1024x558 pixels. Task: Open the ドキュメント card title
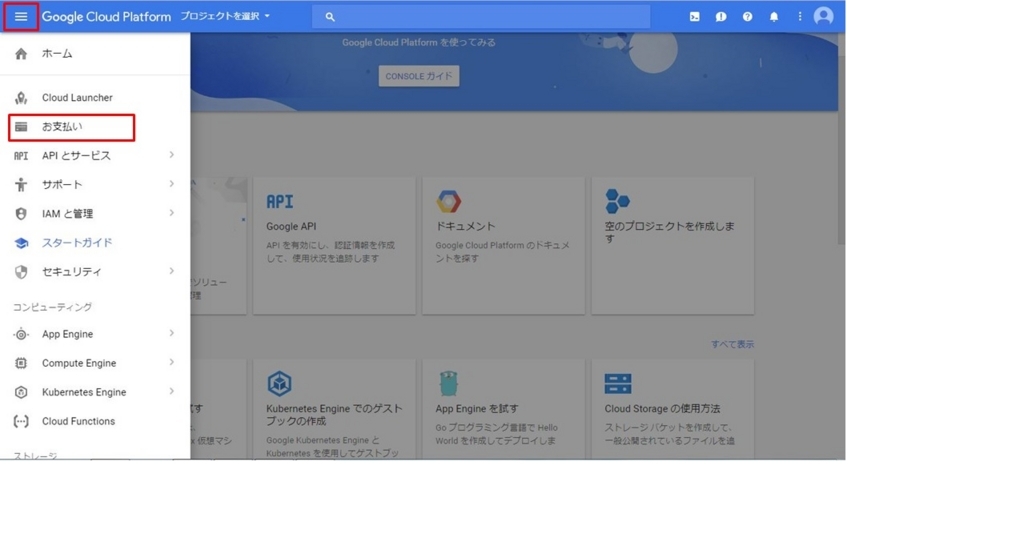466,227
